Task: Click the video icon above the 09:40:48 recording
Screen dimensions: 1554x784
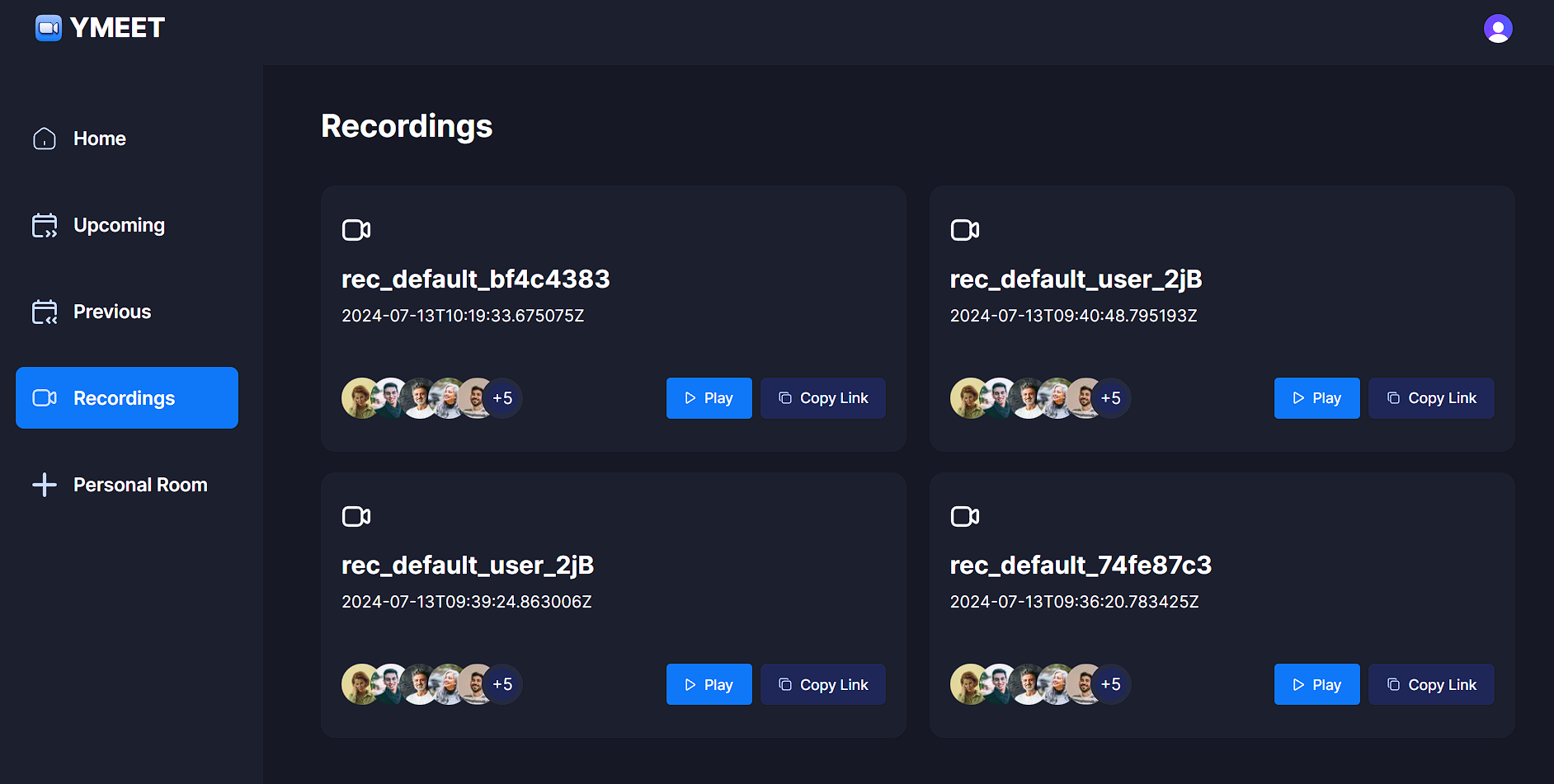Action: 965,230
